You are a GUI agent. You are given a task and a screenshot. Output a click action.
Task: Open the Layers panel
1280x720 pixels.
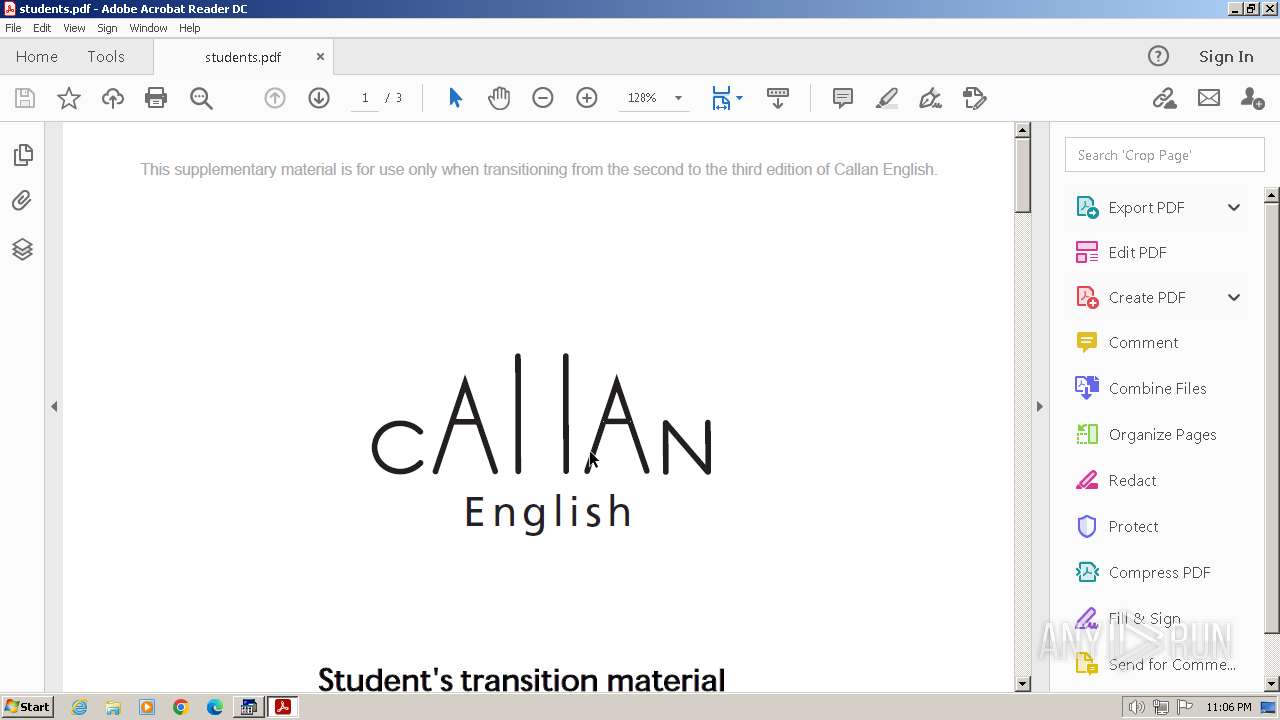tap(22, 249)
